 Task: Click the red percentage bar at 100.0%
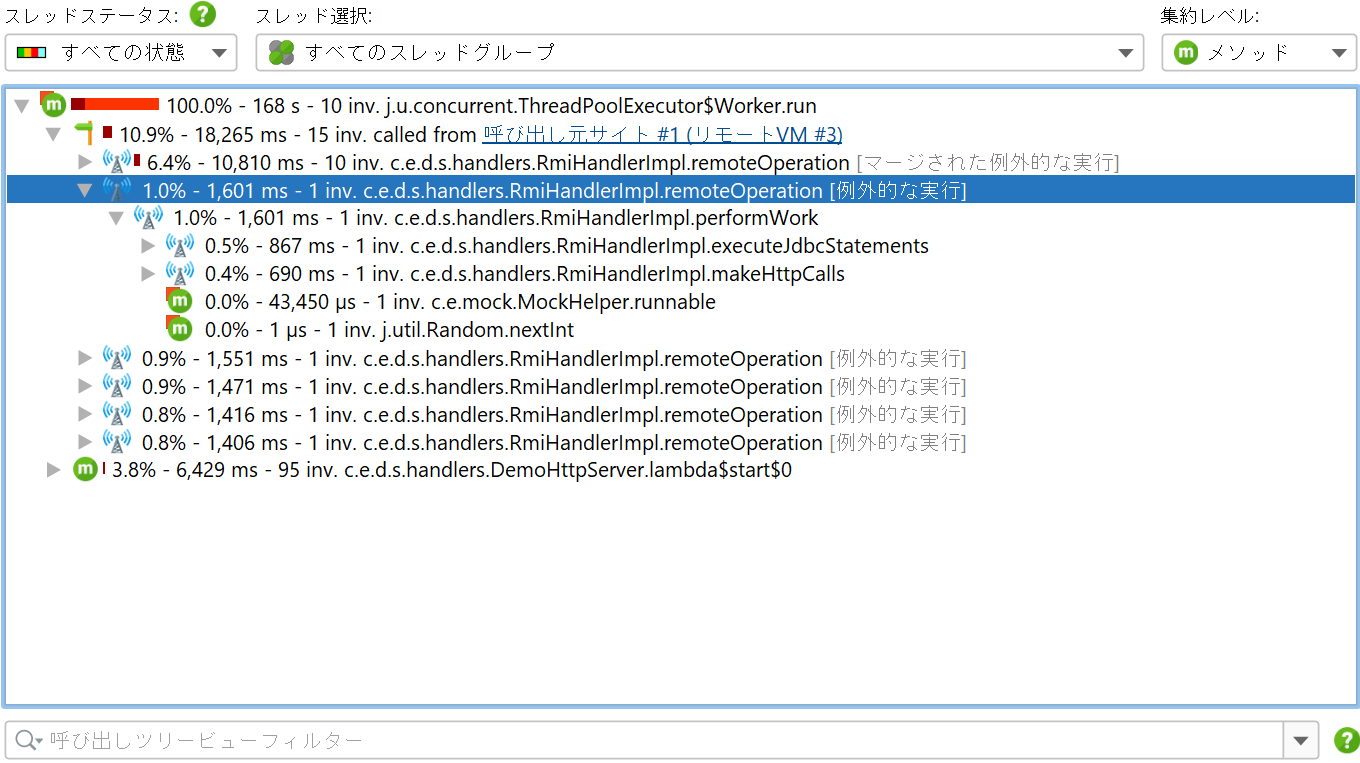click(x=115, y=104)
